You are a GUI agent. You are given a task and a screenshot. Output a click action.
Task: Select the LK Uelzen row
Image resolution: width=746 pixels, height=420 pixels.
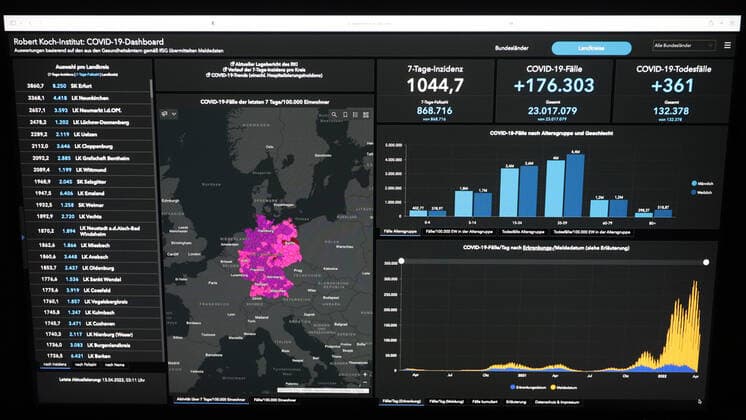click(87, 134)
